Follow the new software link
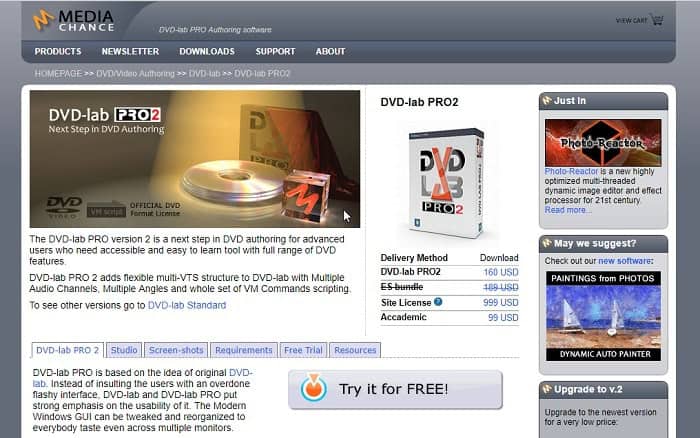This screenshot has height=438, width=700. tap(624, 261)
